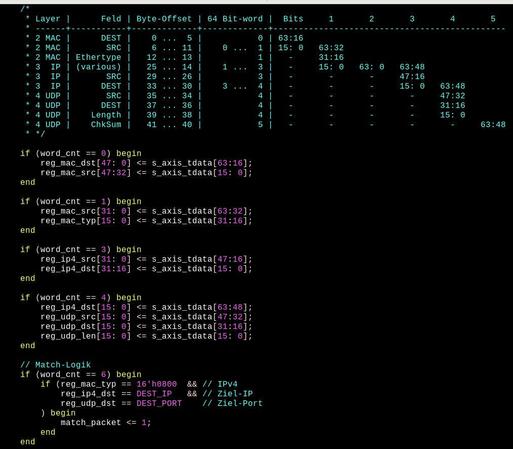Place cursor on "if (word_cnt == 1) begin"

click(81, 201)
